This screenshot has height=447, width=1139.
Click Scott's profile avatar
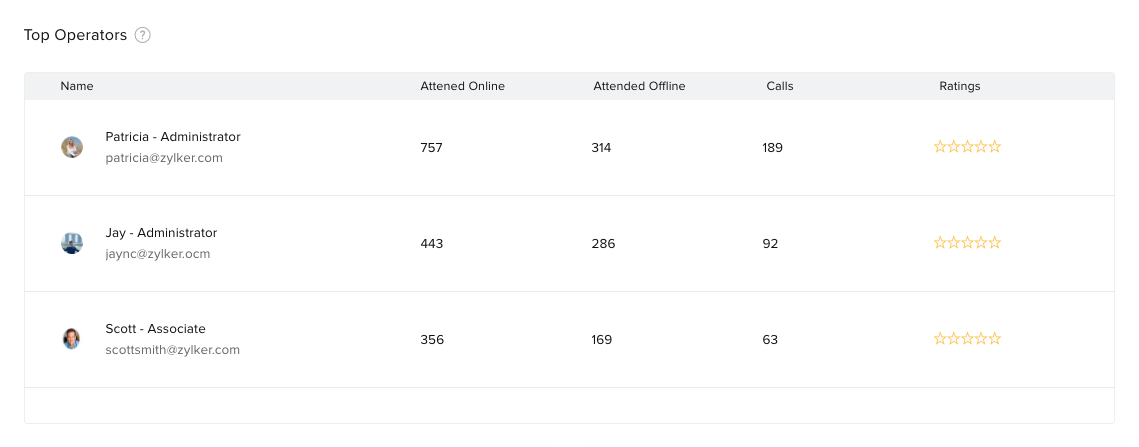tap(72, 339)
